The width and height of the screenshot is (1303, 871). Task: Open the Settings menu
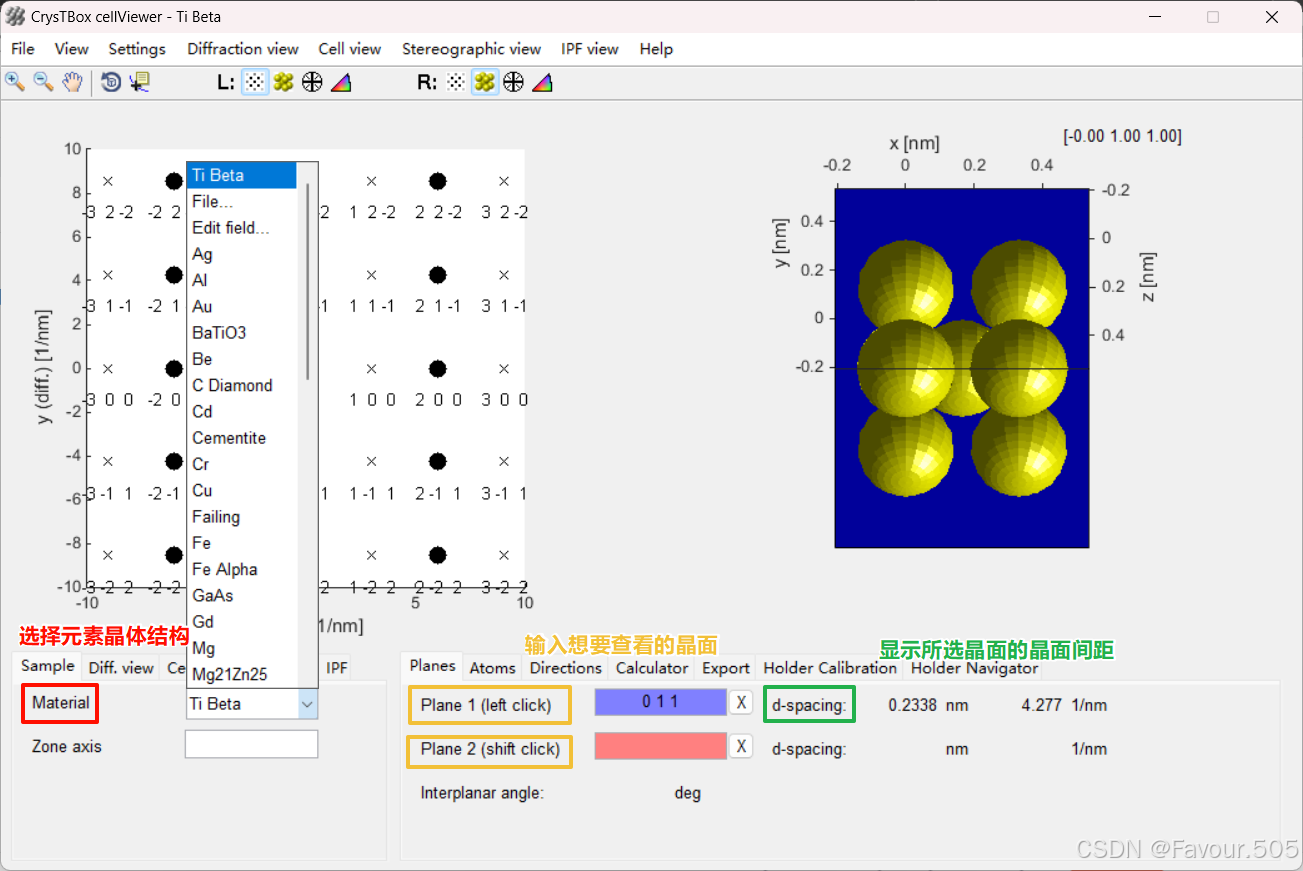point(137,49)
